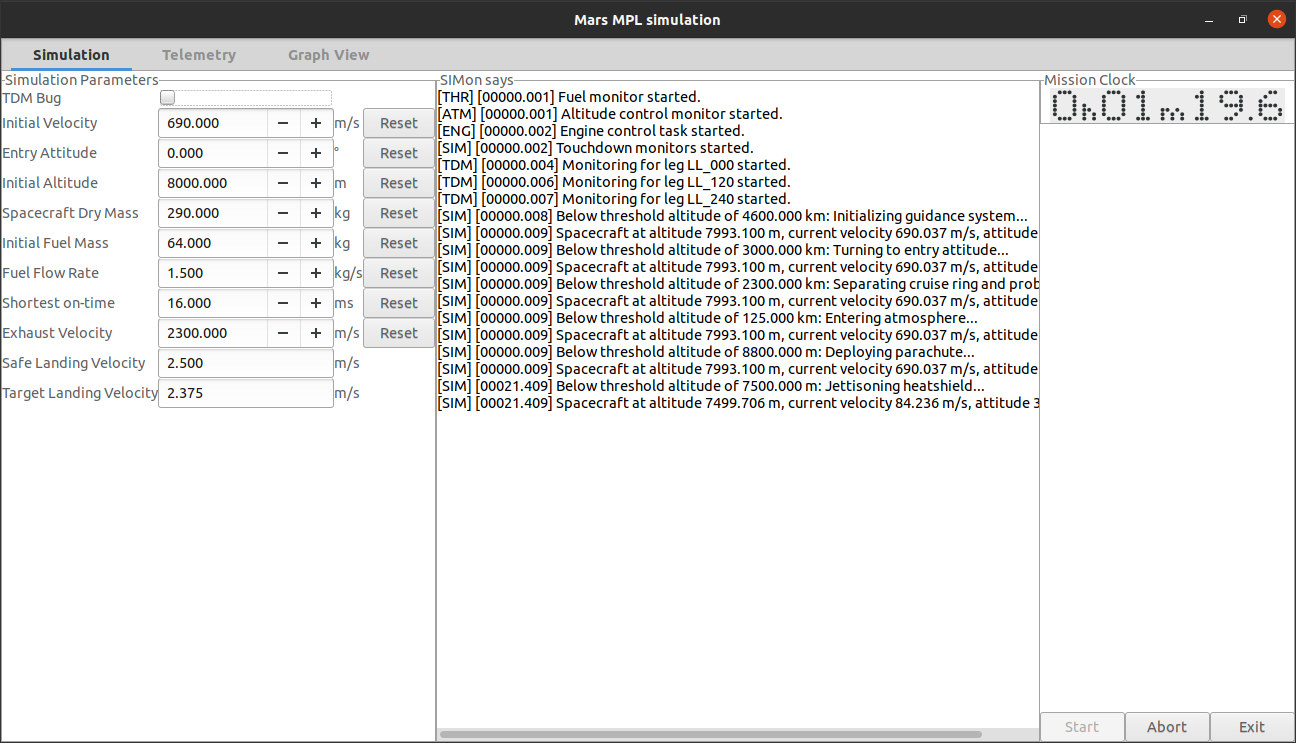The width and height of the screenshot is (1296, 743).
Task: Close the Mars MPL simulation window
Action: coord(1276,19)
